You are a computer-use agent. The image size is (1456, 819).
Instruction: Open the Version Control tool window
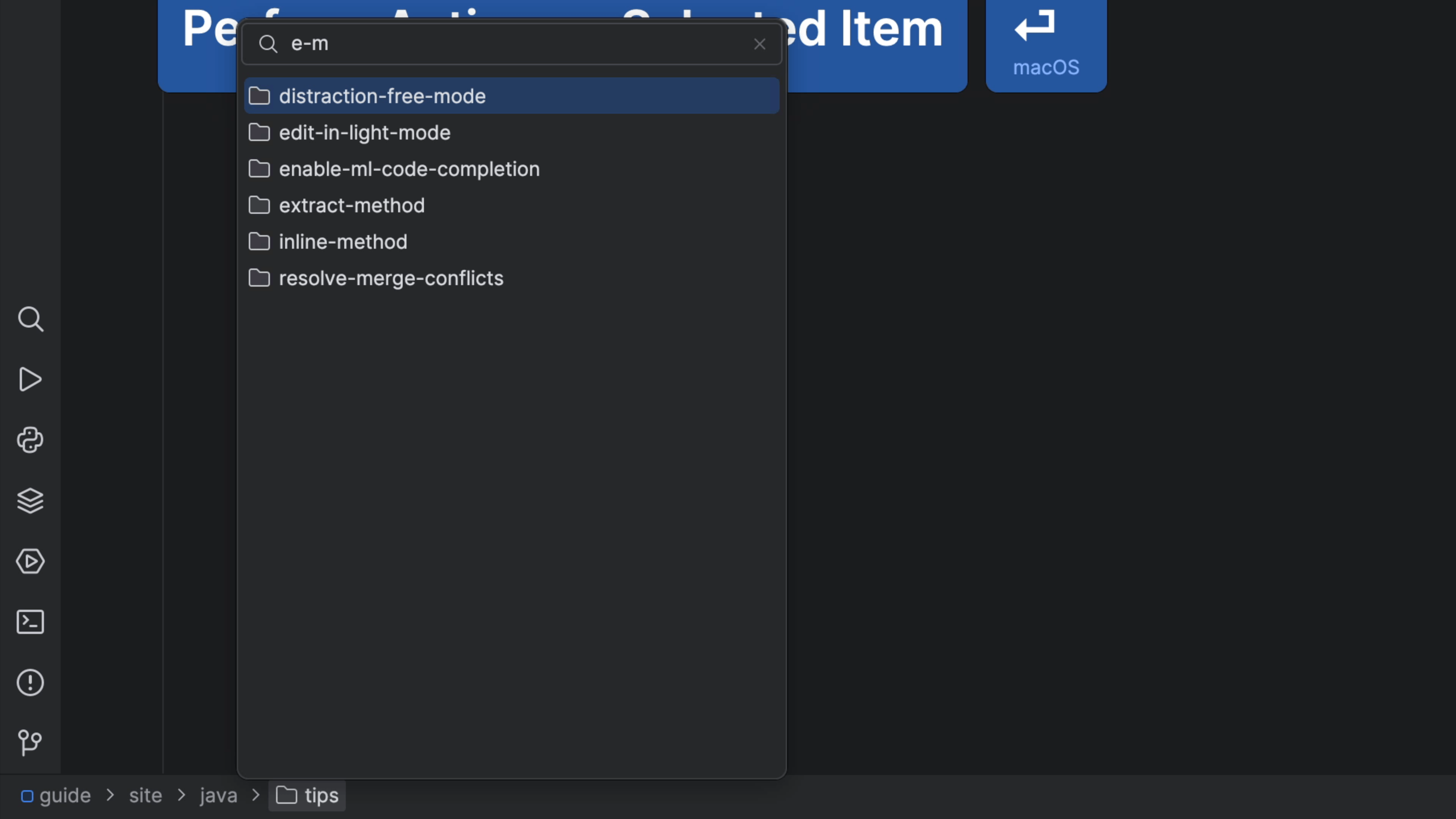pyautogui.click(x=30, y=742)
